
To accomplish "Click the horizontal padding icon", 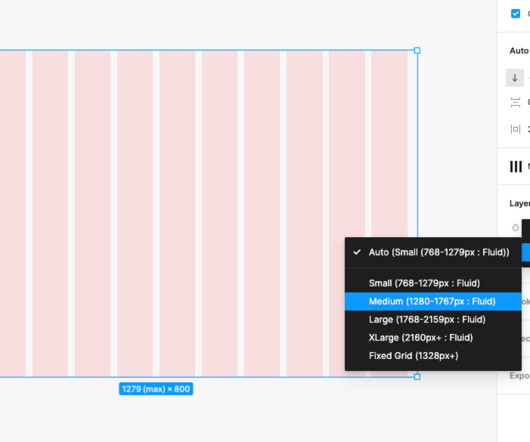I will (515, 129).
